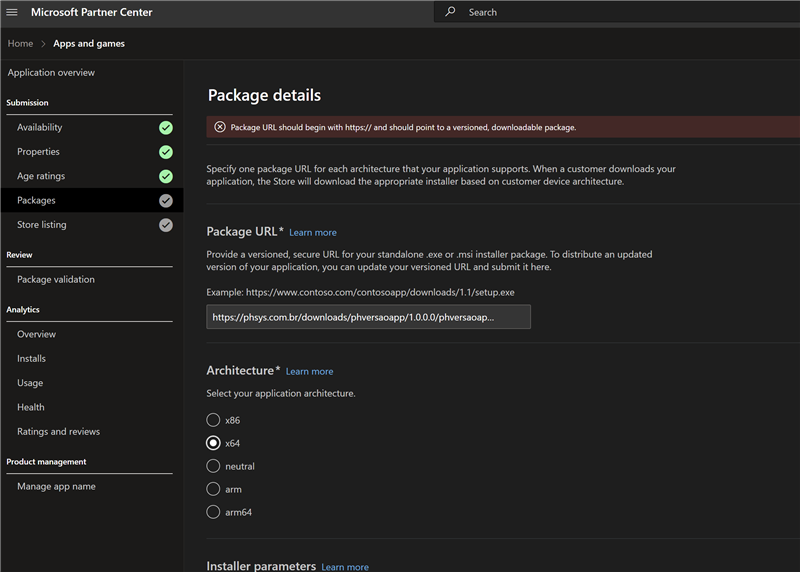The width and height of the screenshot is (800, 572).
Task: Click the Package details heading
Action: coord(264,95)
